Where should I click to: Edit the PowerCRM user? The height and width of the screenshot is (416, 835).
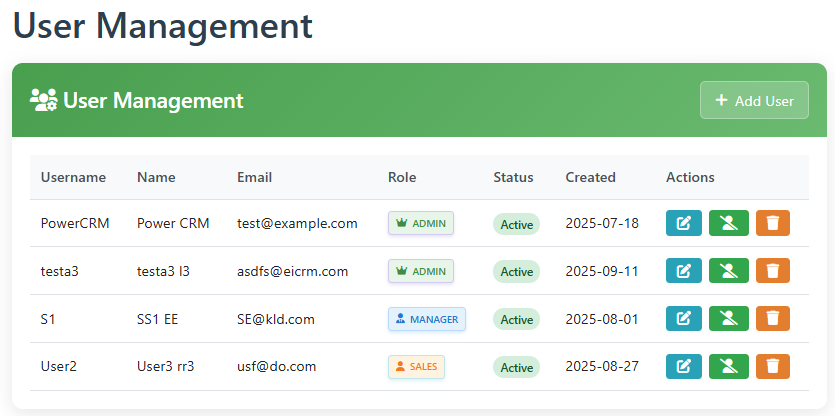click(x=684, y=223)
